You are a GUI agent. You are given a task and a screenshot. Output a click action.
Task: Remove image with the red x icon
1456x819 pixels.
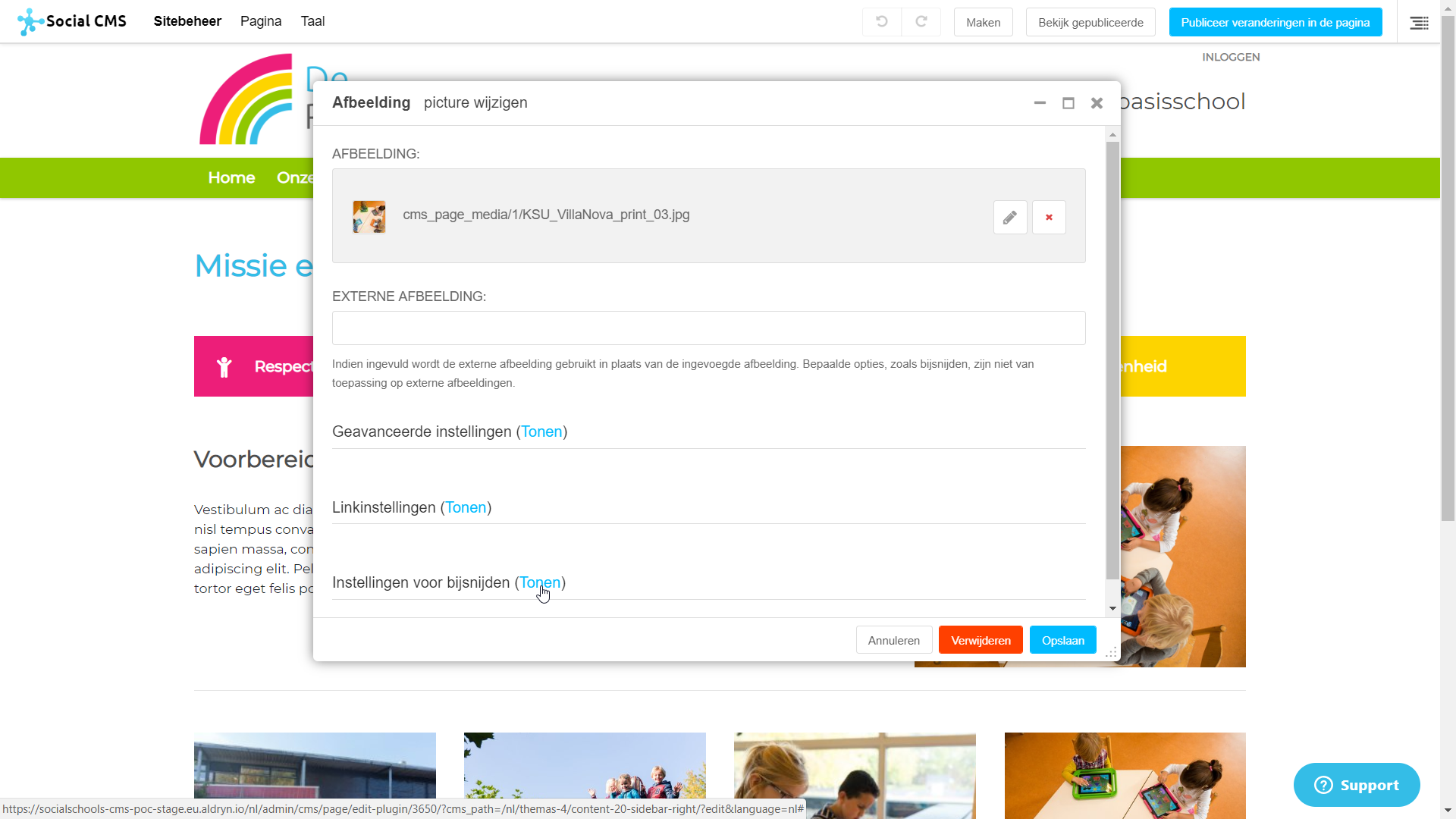[1049, 218]
